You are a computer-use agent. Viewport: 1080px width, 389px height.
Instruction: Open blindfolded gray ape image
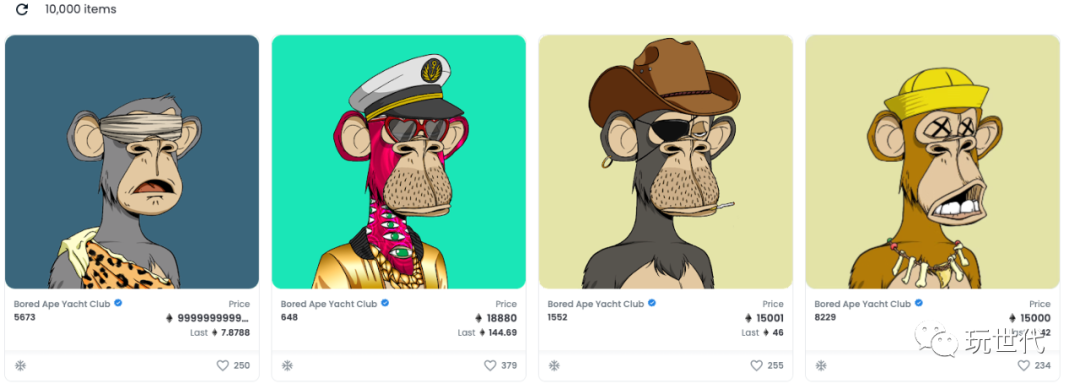(x=132, y=162)
